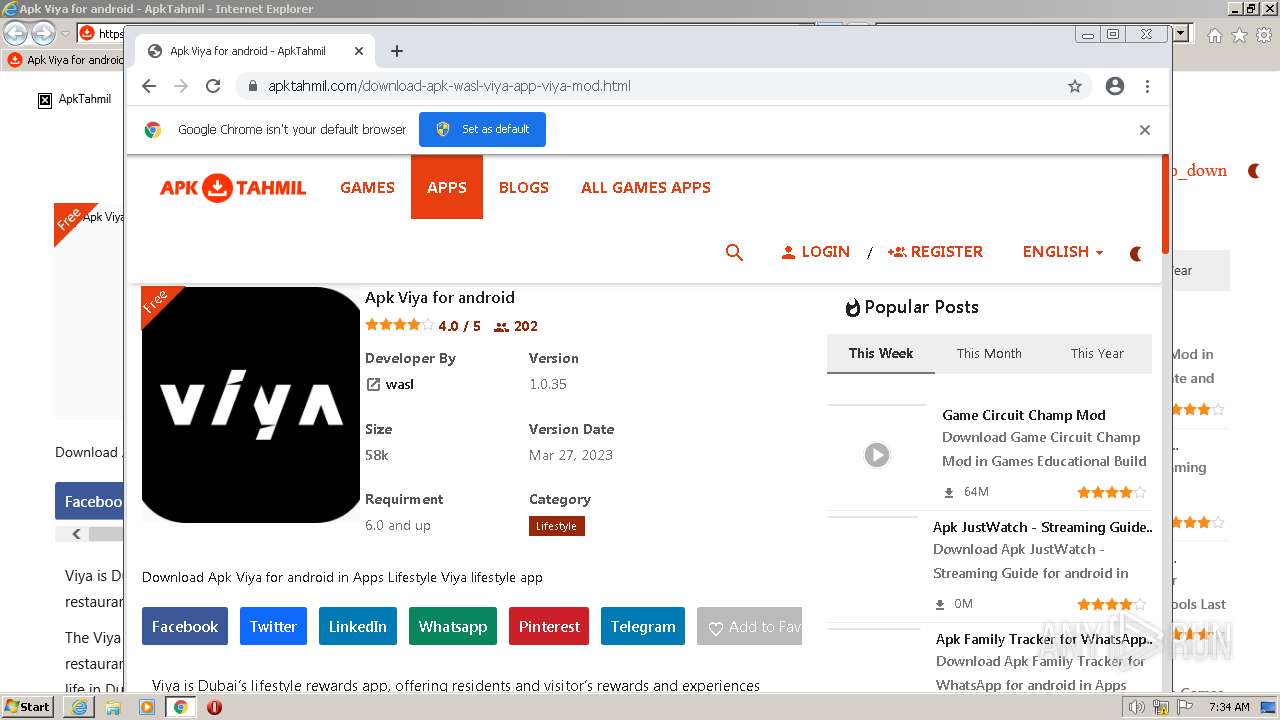Click Add to Favorites heart button
The height and width of the screenshot is (720, 1280).
(750, 626)
